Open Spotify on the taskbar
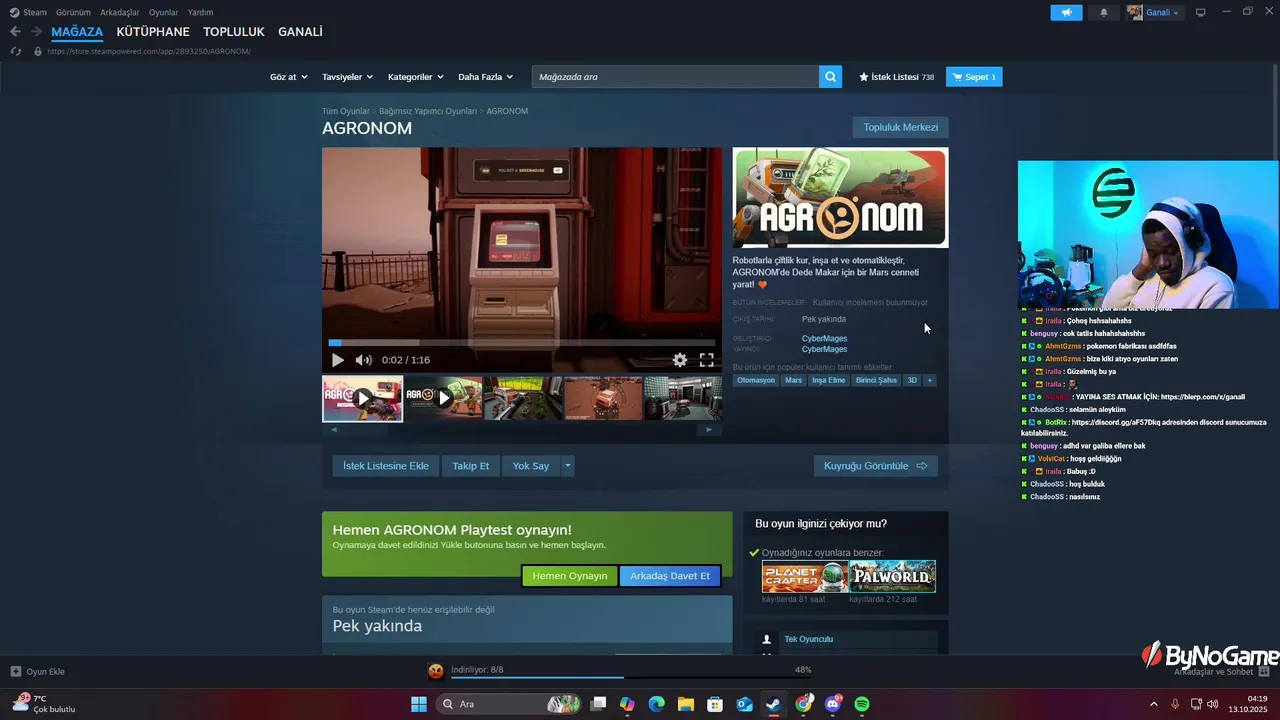 click(x=862, y=704)
